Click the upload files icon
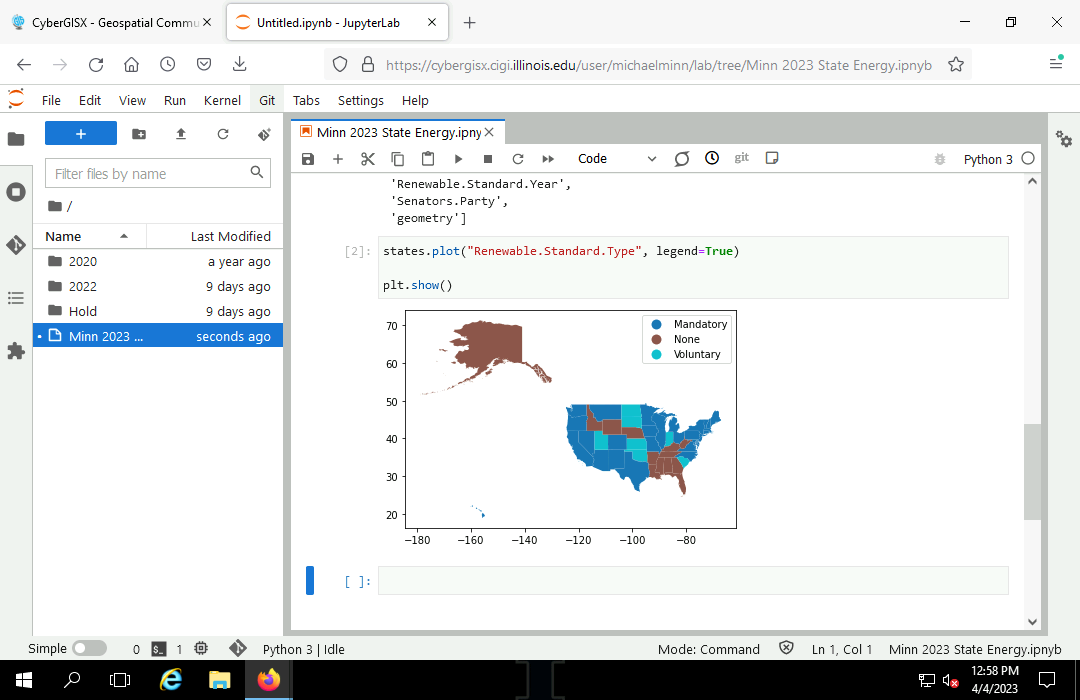The image size is (1080, 700). click(181, 134)
